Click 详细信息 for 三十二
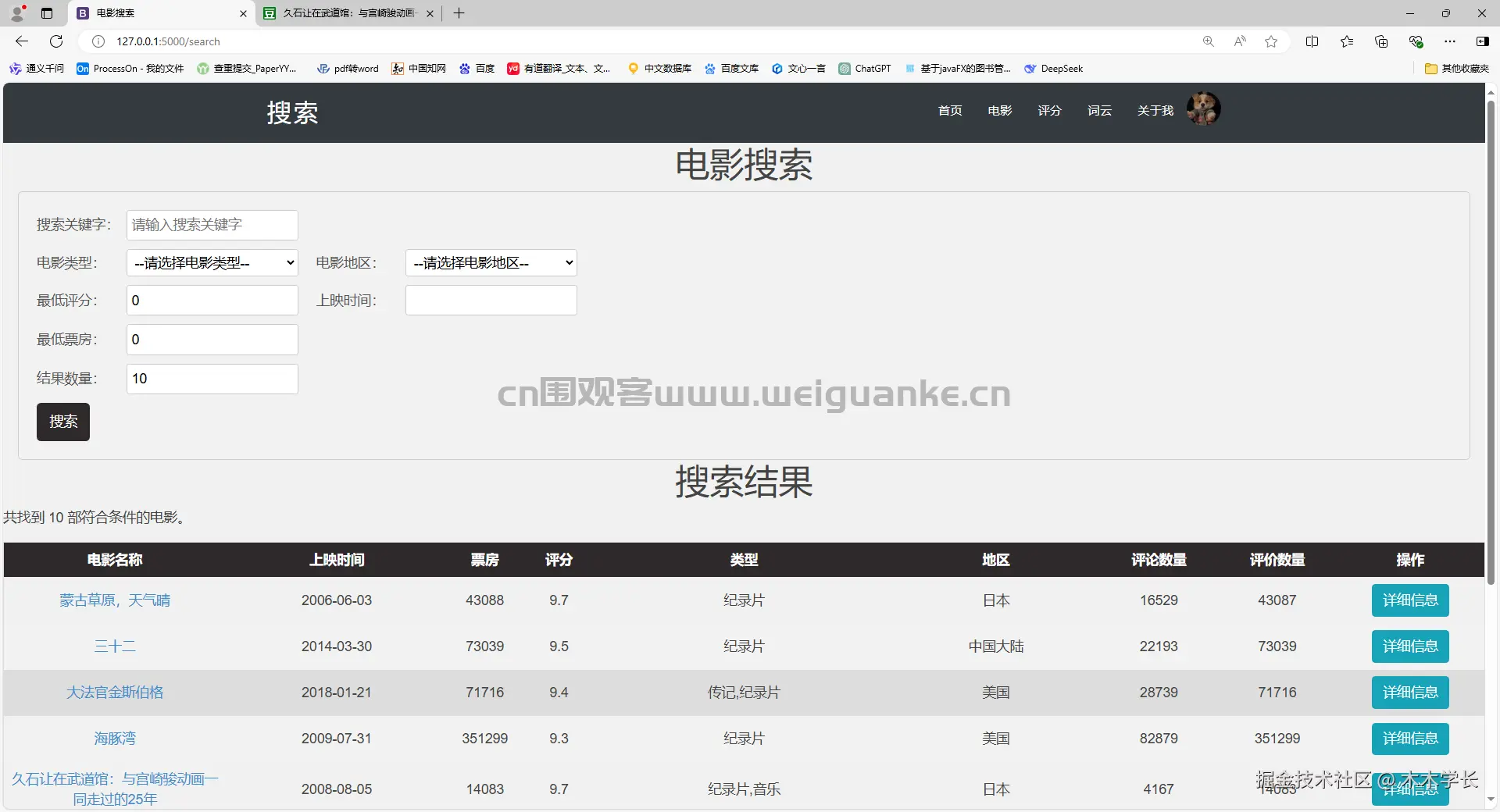The image size is (1500, 812). 1410,646
